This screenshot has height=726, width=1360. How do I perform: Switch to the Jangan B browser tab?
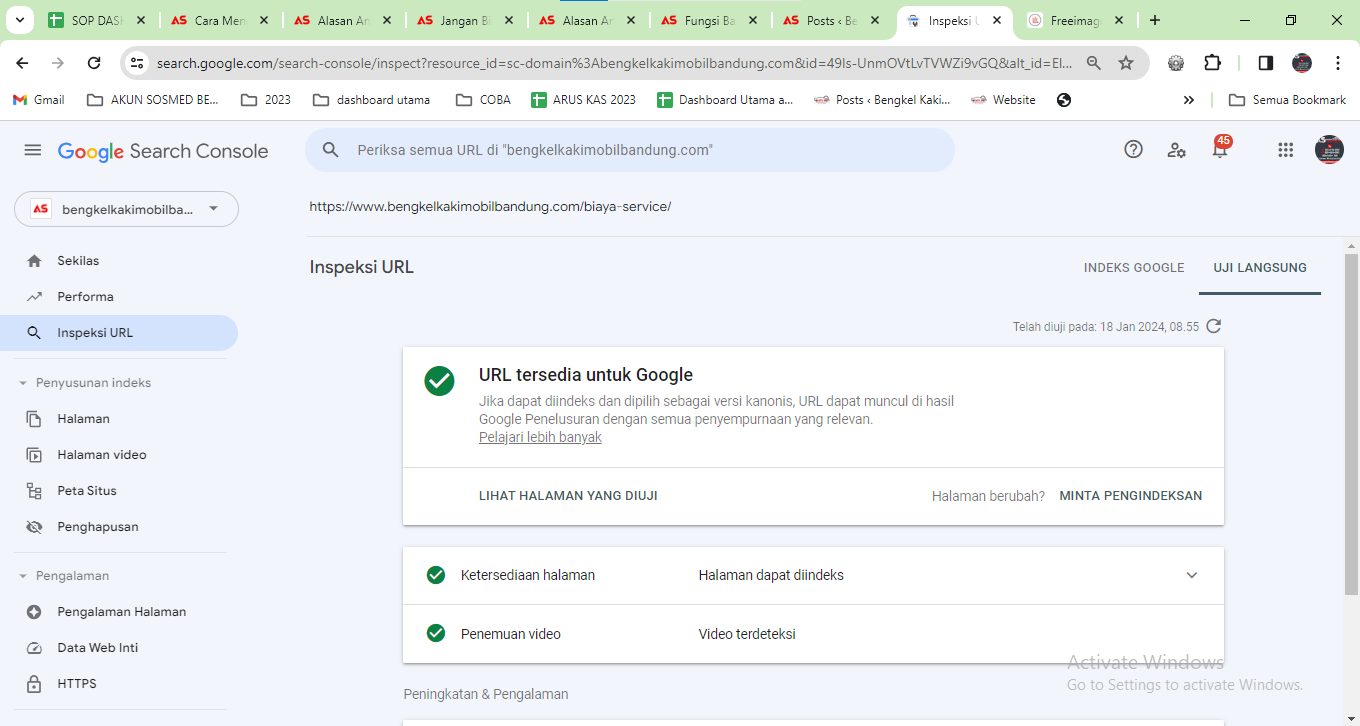click(465, 20)
